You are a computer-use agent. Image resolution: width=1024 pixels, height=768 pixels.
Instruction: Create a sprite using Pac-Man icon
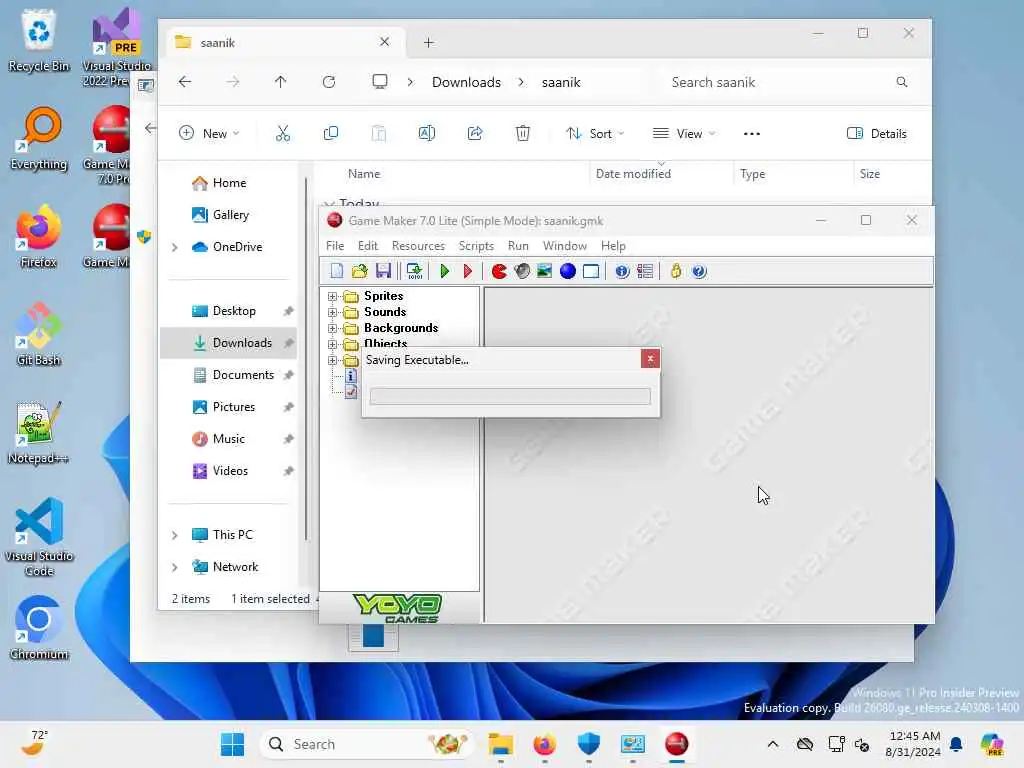[499, 271]
